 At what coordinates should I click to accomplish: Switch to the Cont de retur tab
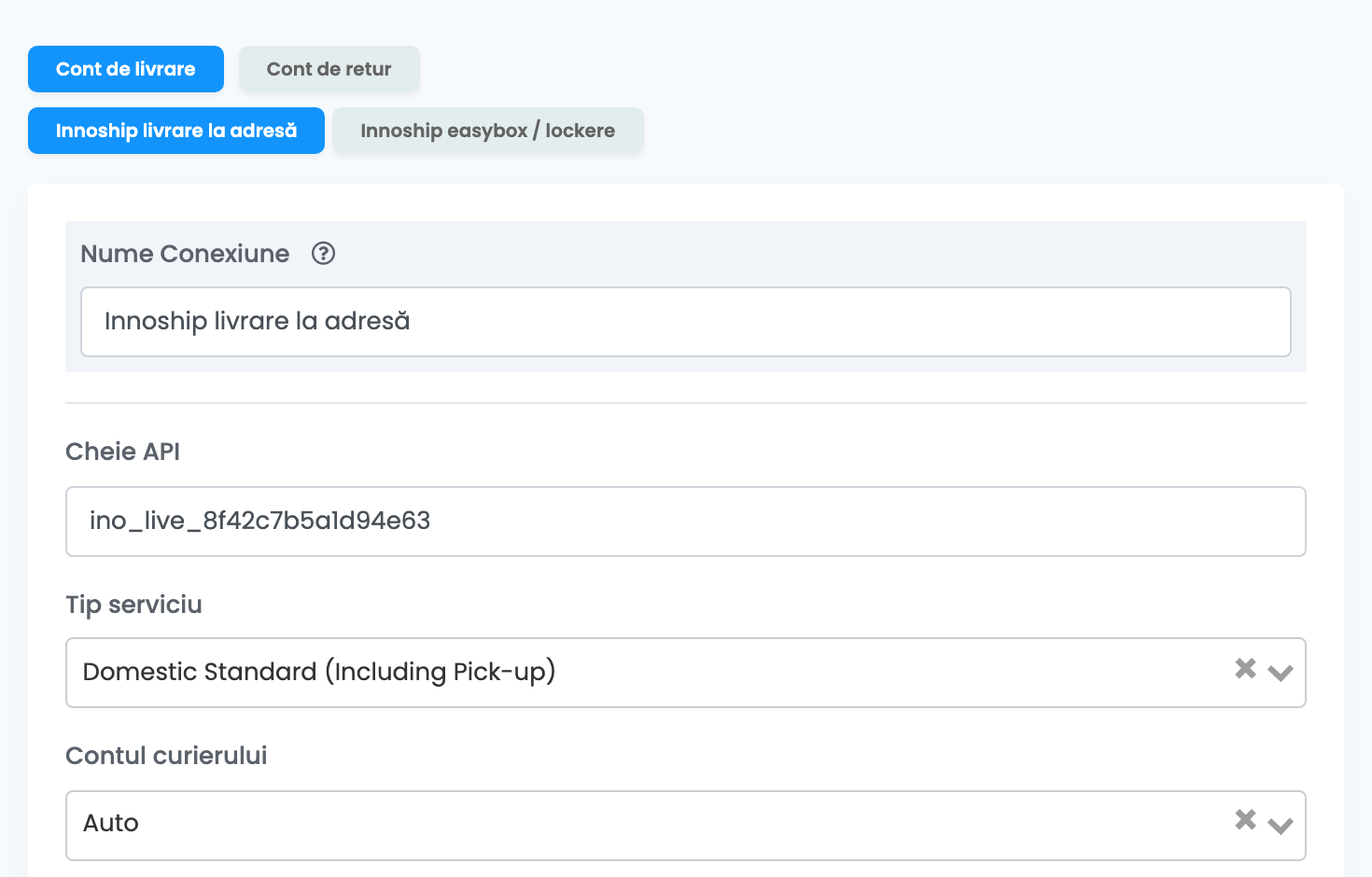pyautogui.click(x=329, y=69)
